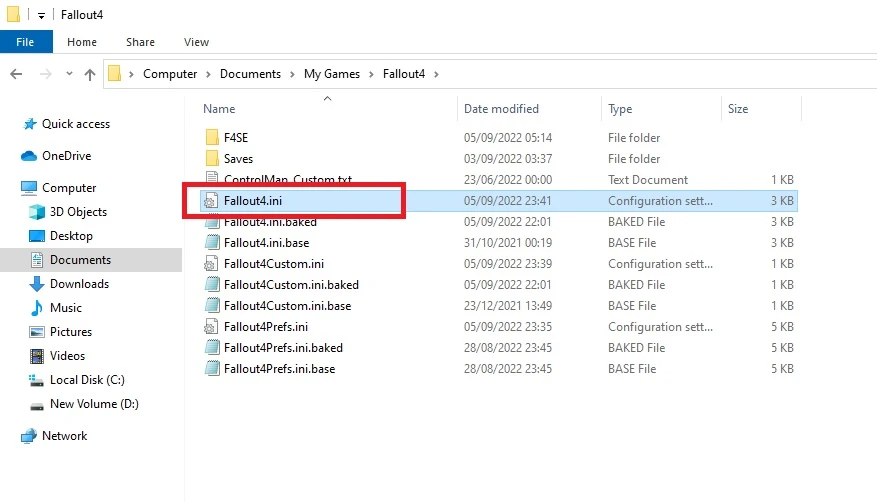Open Desktop in navigation pane

(x=71, y=236)
